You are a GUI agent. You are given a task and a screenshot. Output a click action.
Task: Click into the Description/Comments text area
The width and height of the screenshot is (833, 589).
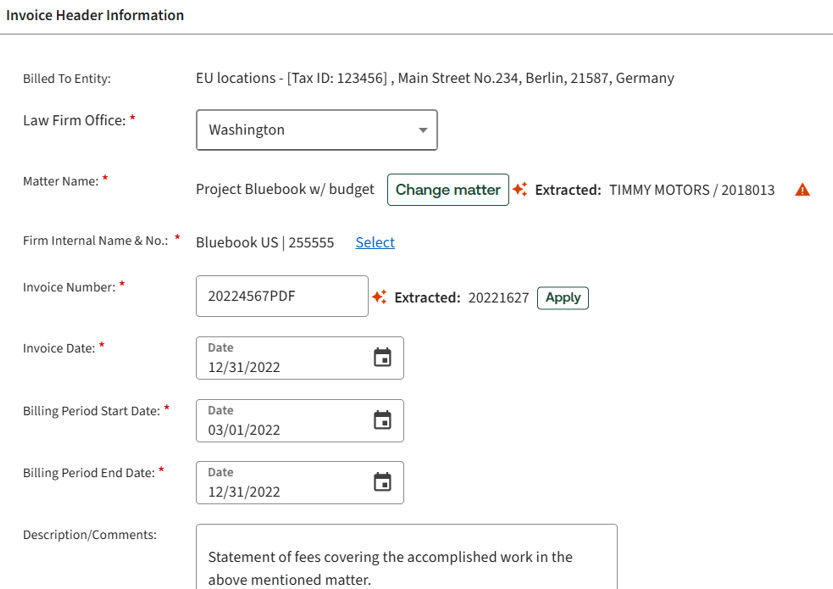[406, 558]
